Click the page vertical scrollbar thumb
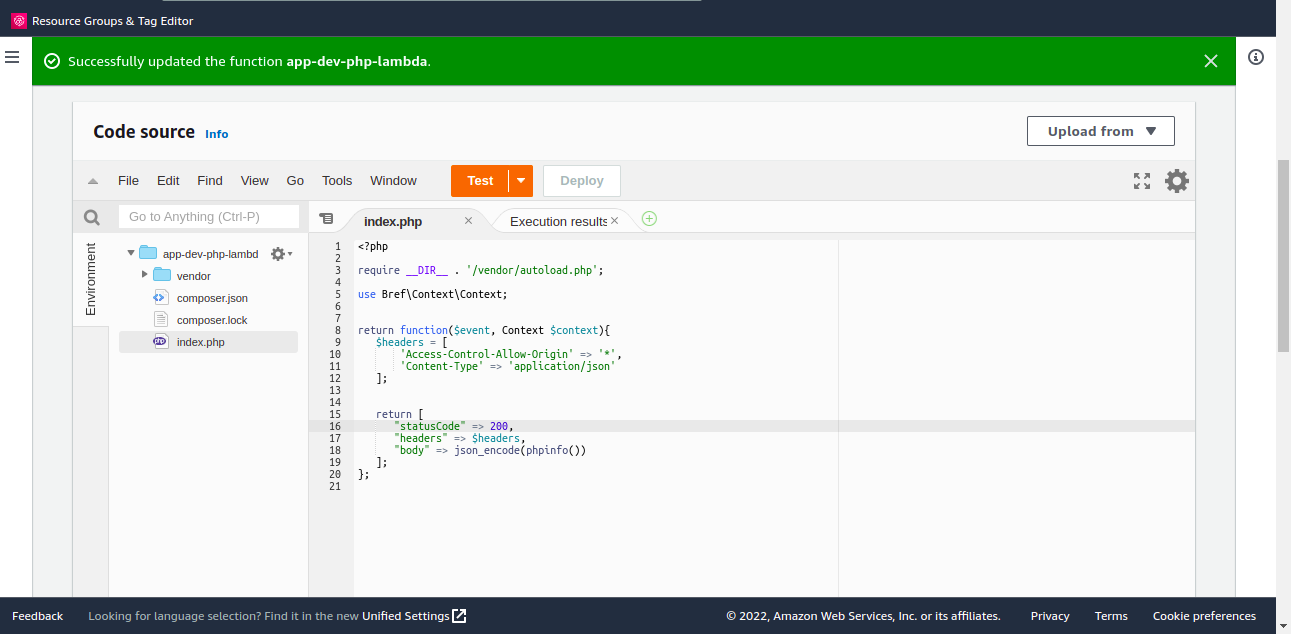This screenshot has width=1291, height=634. [x=1284, y=255]
